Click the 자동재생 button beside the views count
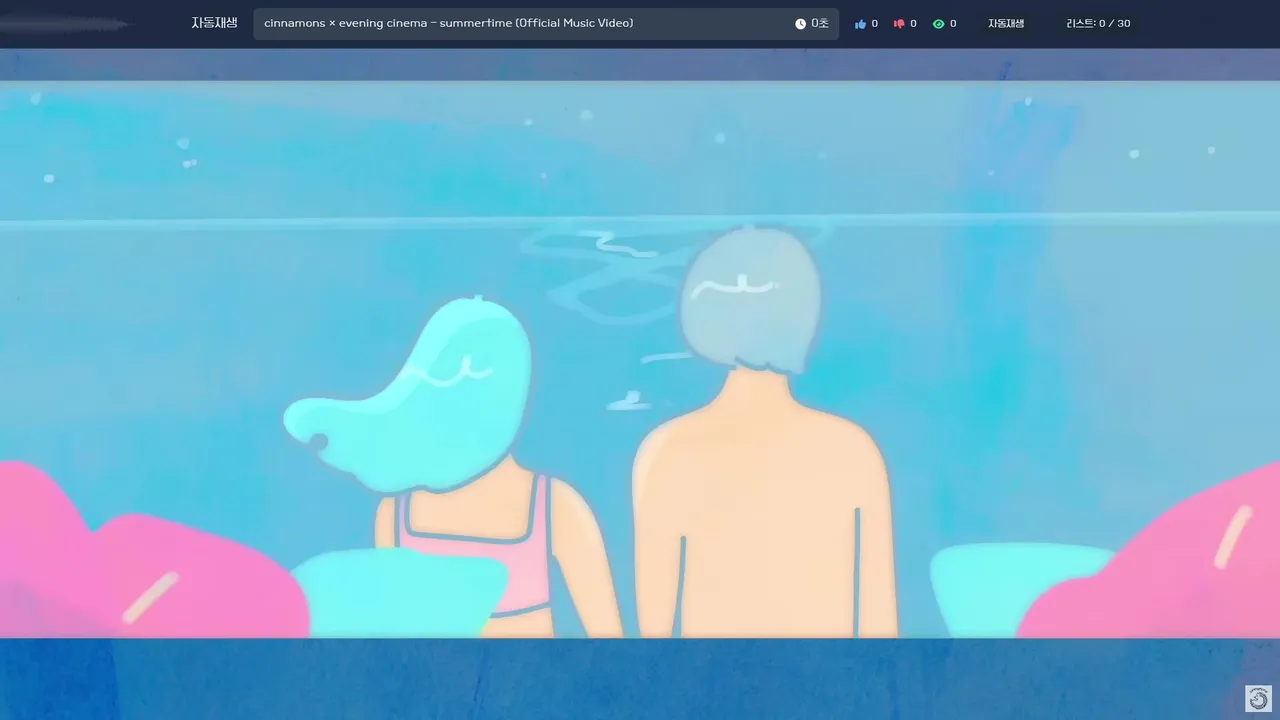The height and width of the screenshot is (720, 1280). (1006, 24)
